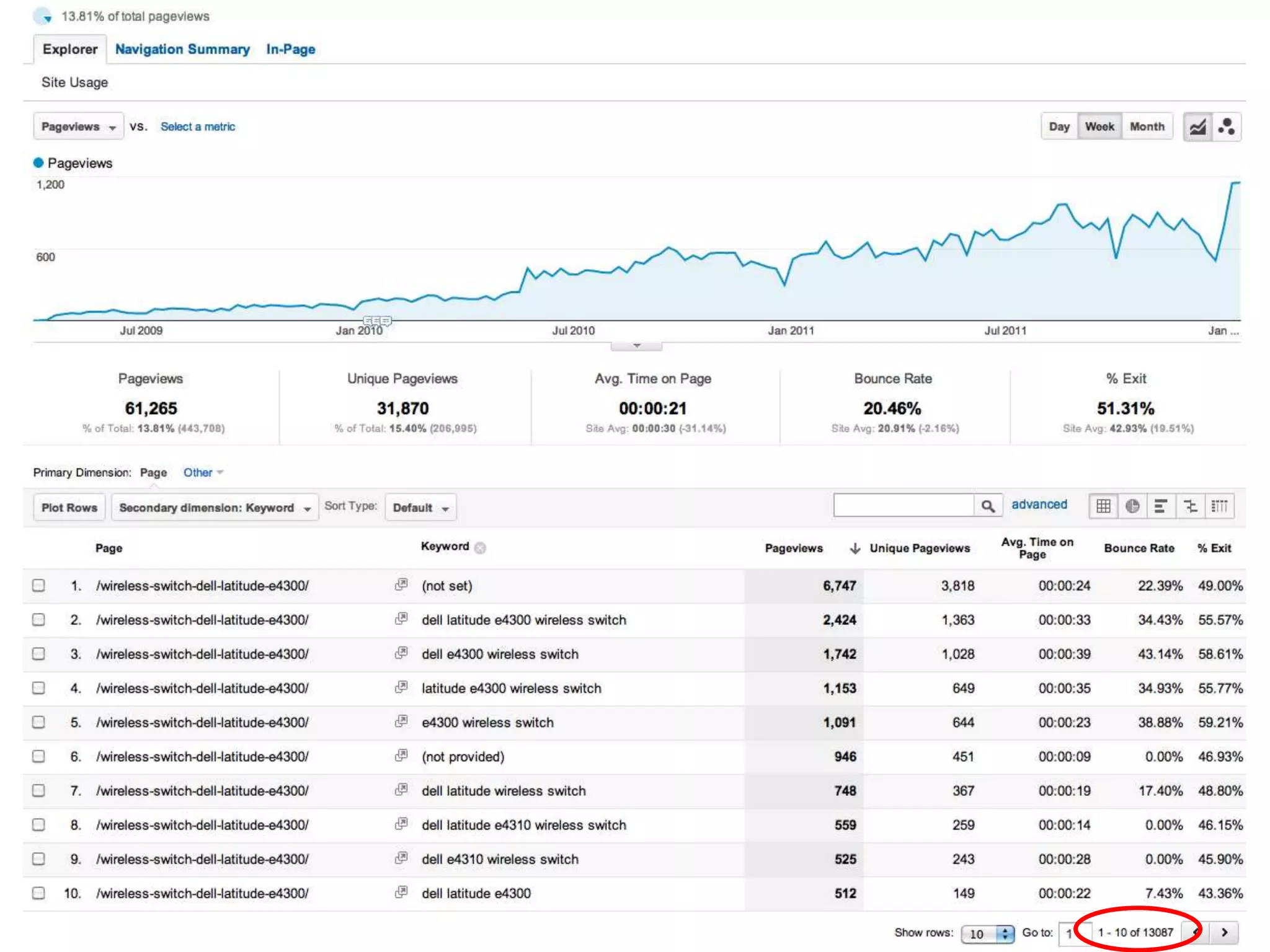Image resolution: width=1270 pixels, height=952 pixels.
Task: Open the Pageviews metric dropdown
Action: click(78, 127)
